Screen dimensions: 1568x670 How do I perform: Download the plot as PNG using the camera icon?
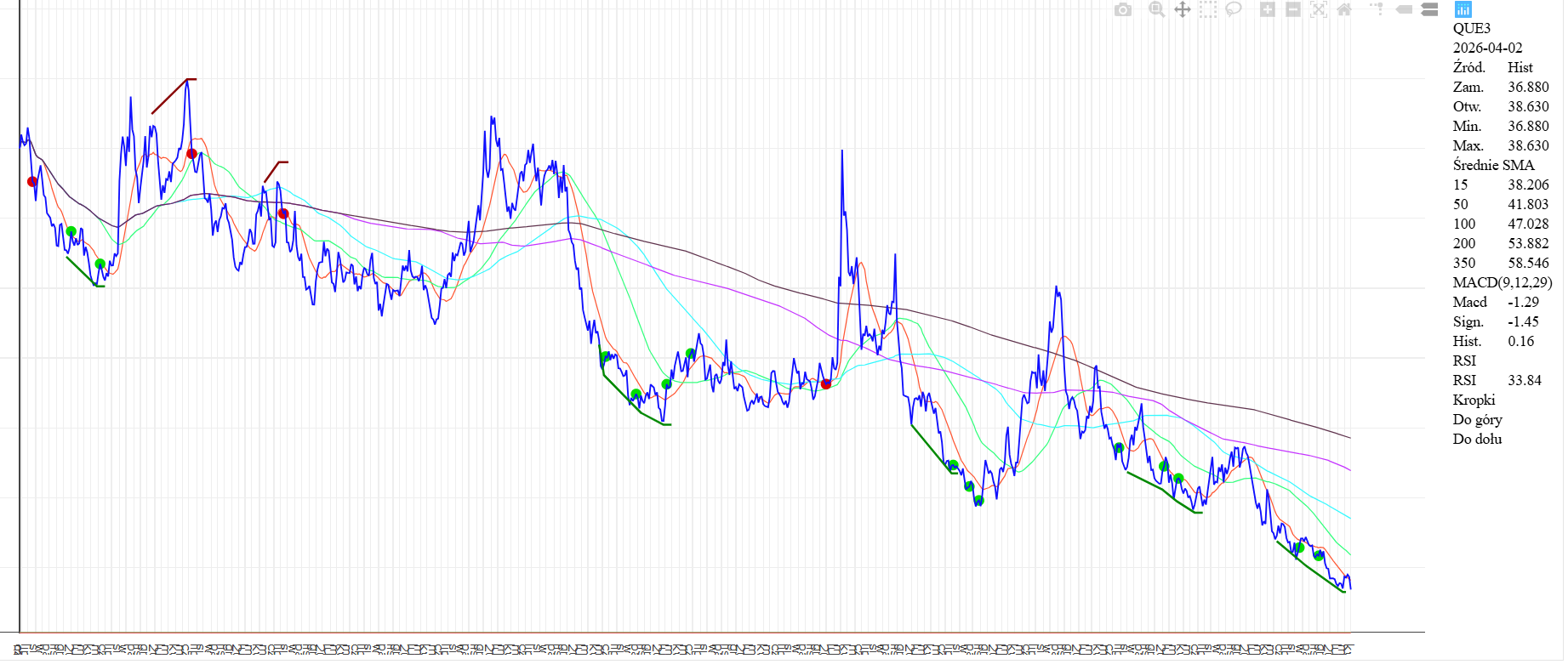[x=1123, y=9]
